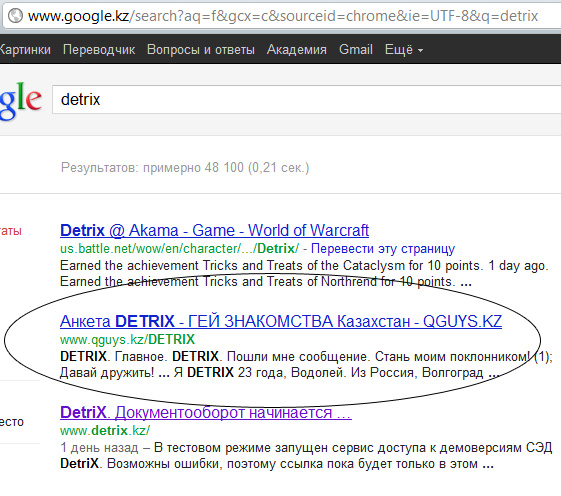The width and height of the screenshot is (561, 496).
Task: Open Академия in the black bar
Action: 297,49
